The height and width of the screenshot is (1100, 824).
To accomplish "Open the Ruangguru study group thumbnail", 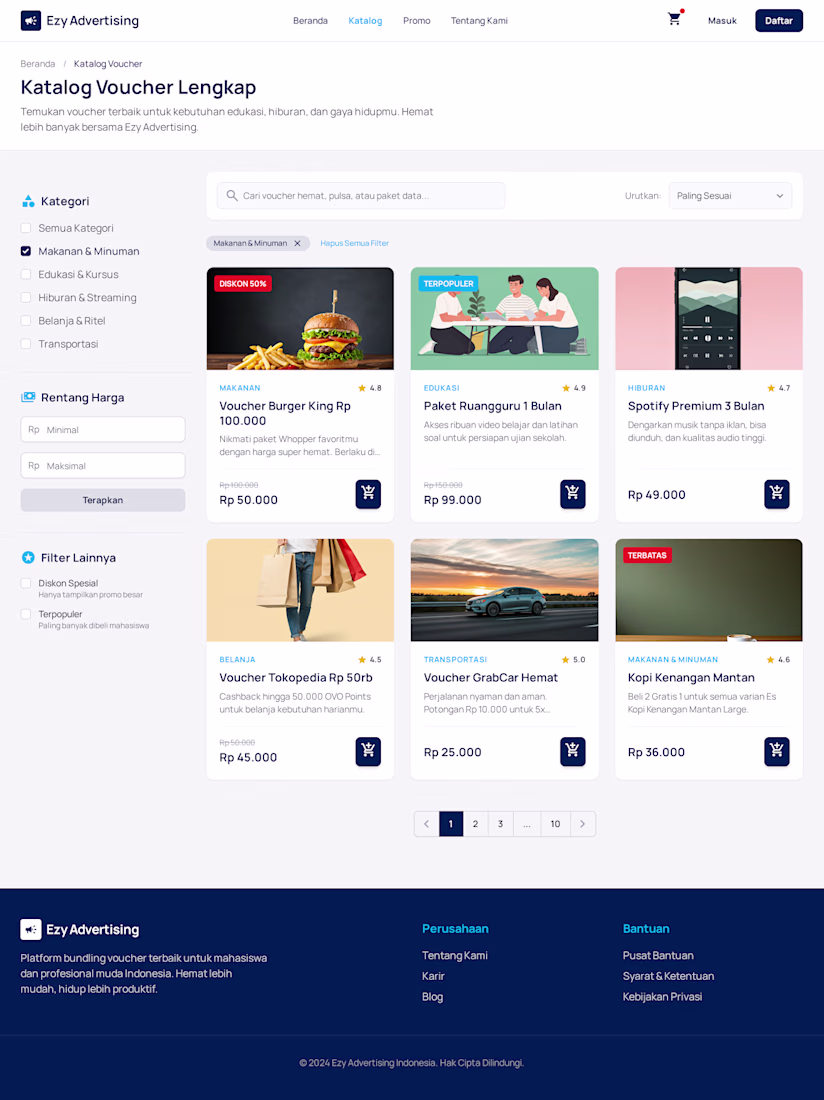I will coord(504,318).
